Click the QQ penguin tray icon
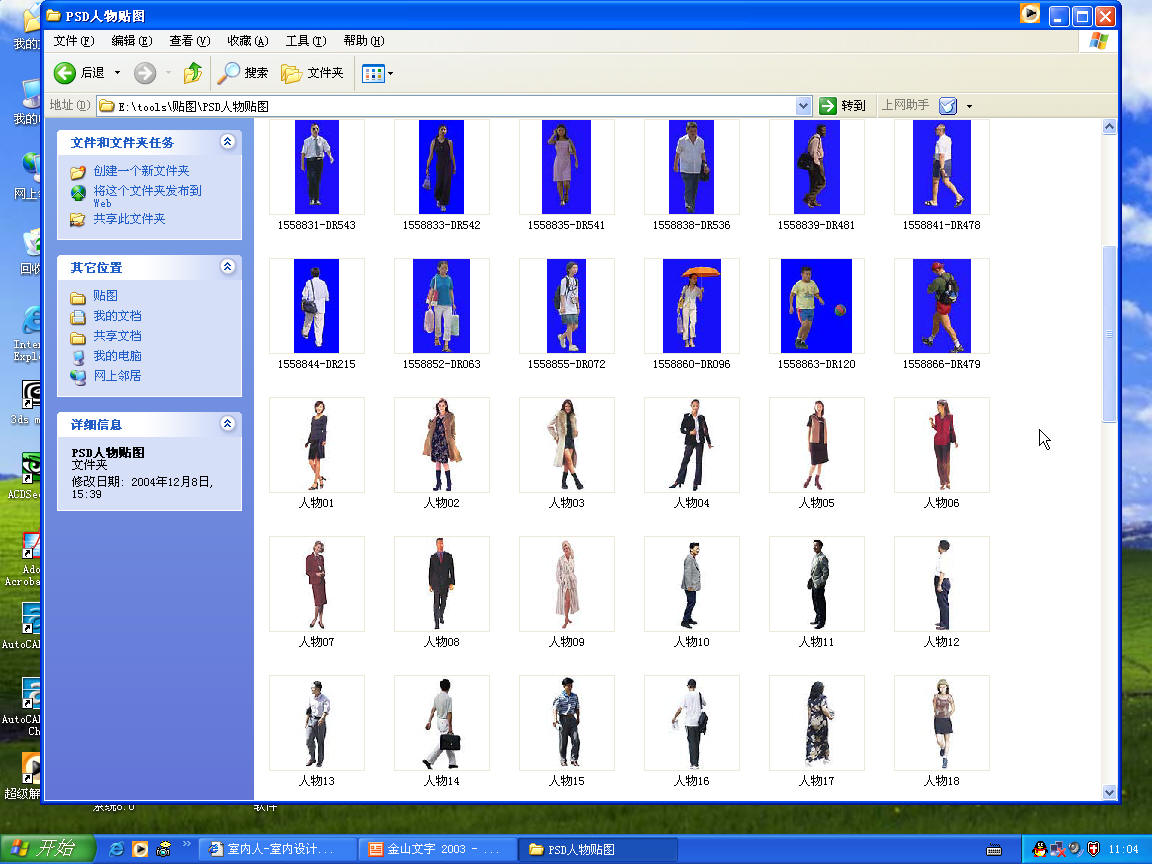The image size is (1152, 864). point(1039,849)
